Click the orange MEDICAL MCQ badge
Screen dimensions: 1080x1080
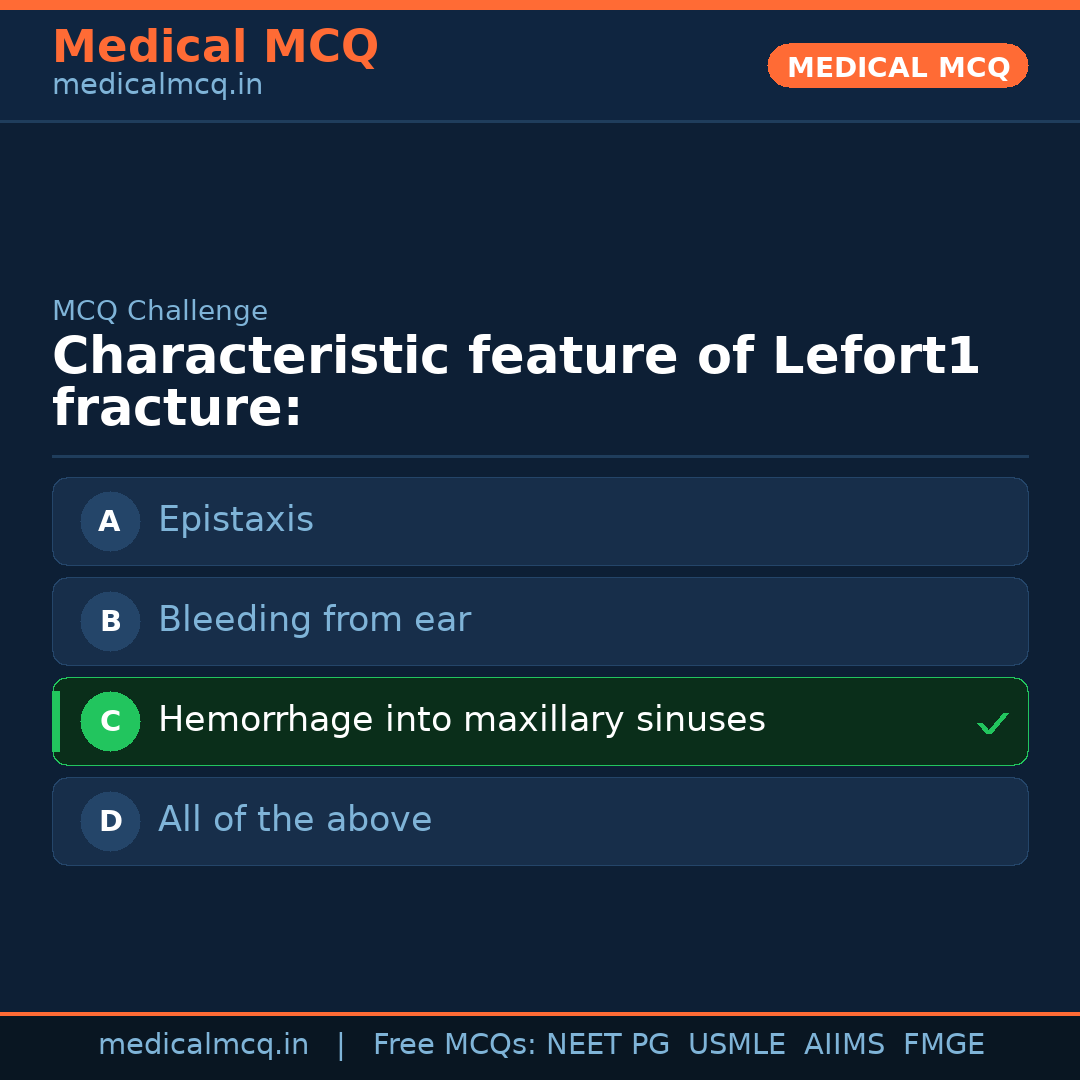tap(897, 67)
